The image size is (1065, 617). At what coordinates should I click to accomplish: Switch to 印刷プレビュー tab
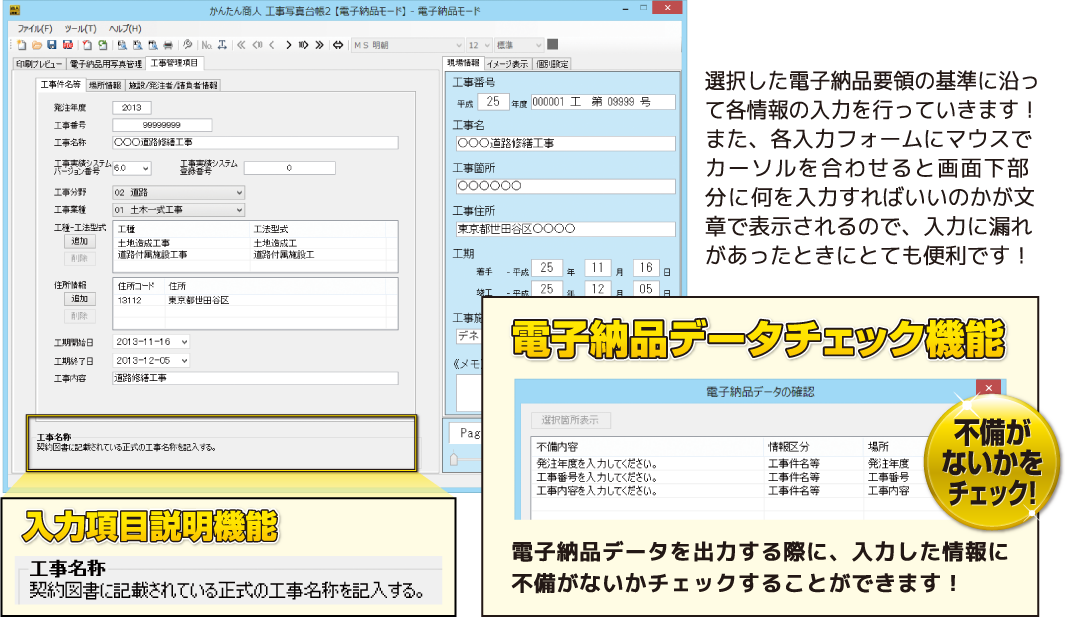pos(39,64)
